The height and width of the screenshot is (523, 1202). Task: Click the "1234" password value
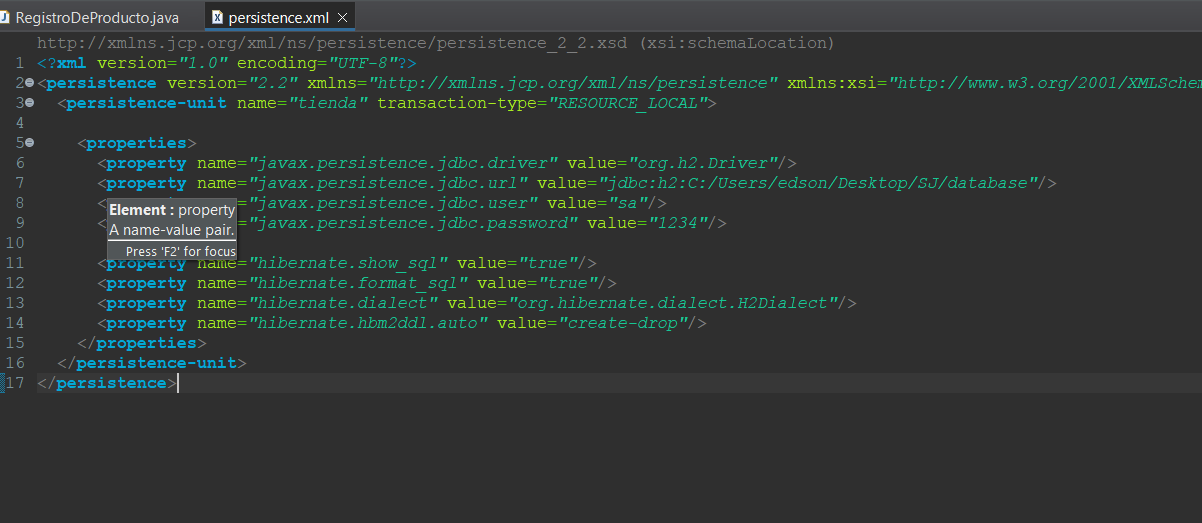click(x=677, y=223)
